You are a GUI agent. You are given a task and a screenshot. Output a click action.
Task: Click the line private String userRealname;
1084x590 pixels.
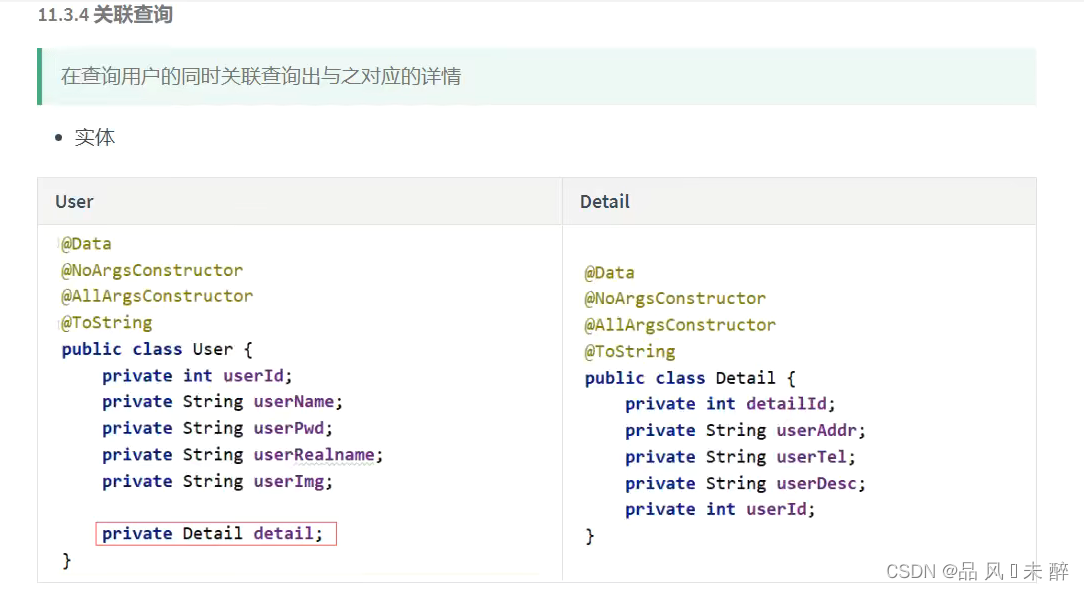242,454
